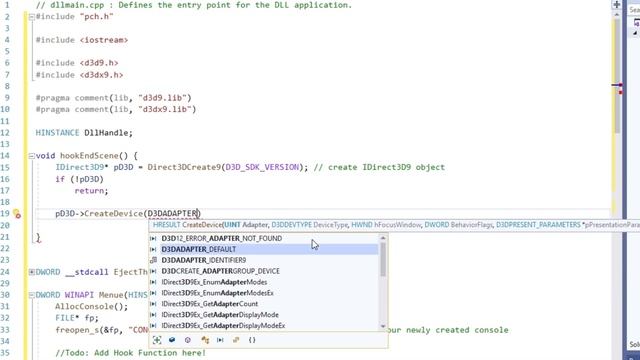Viewport: 640px width, 360px height.
Task: Click the macro icon beside D3D12_ERROR_ADAPTER_NOT_FOUND
Action: [153, 238]
